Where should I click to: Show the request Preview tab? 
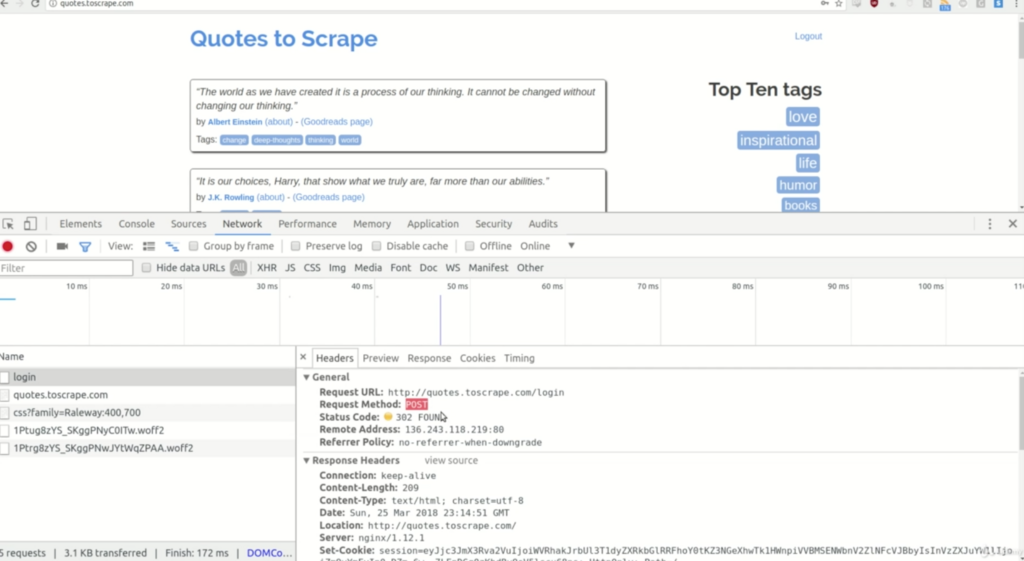380,358
